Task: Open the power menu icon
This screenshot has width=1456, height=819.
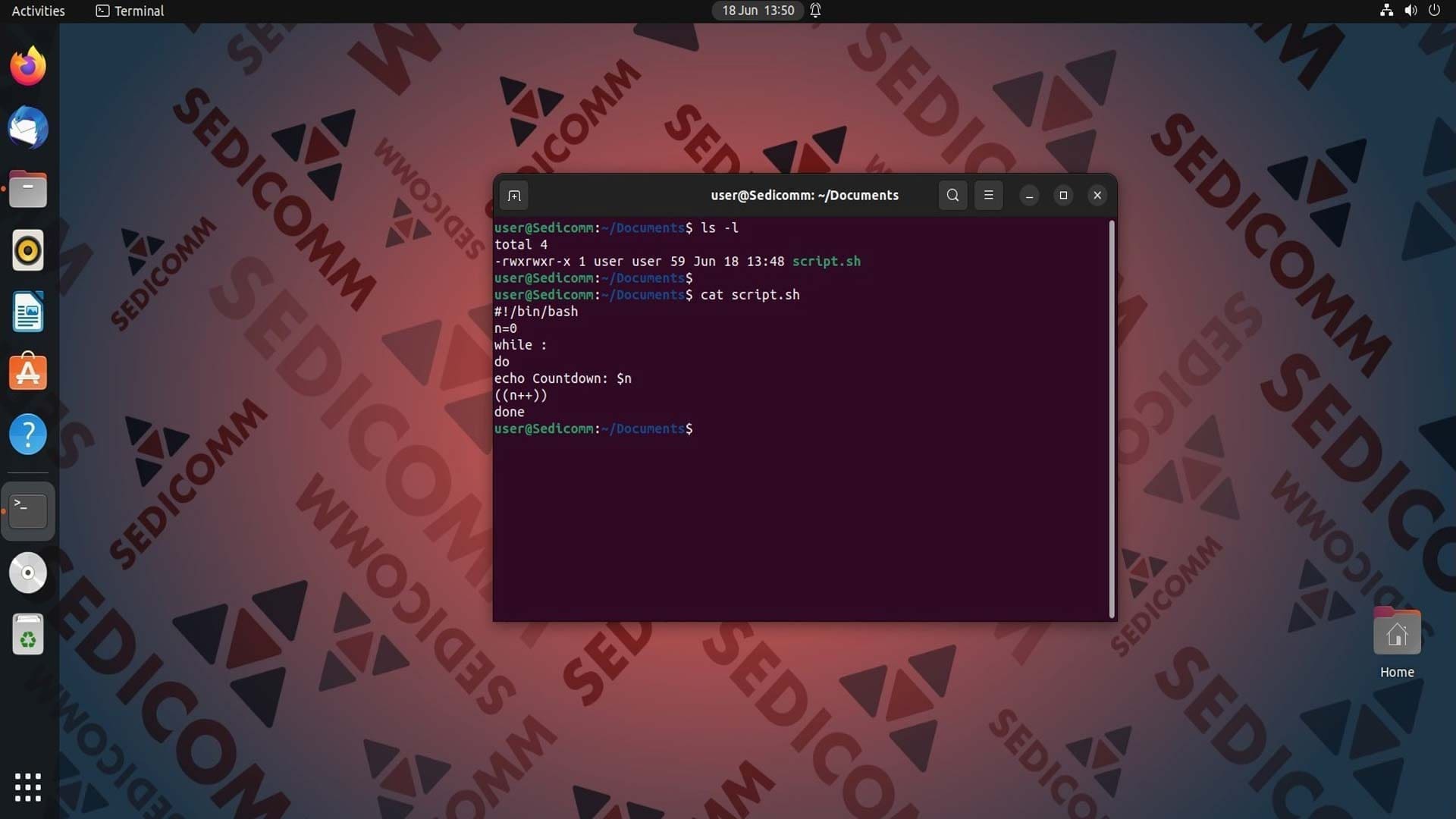Action: pyautogui.click(x=1434, y=11)
